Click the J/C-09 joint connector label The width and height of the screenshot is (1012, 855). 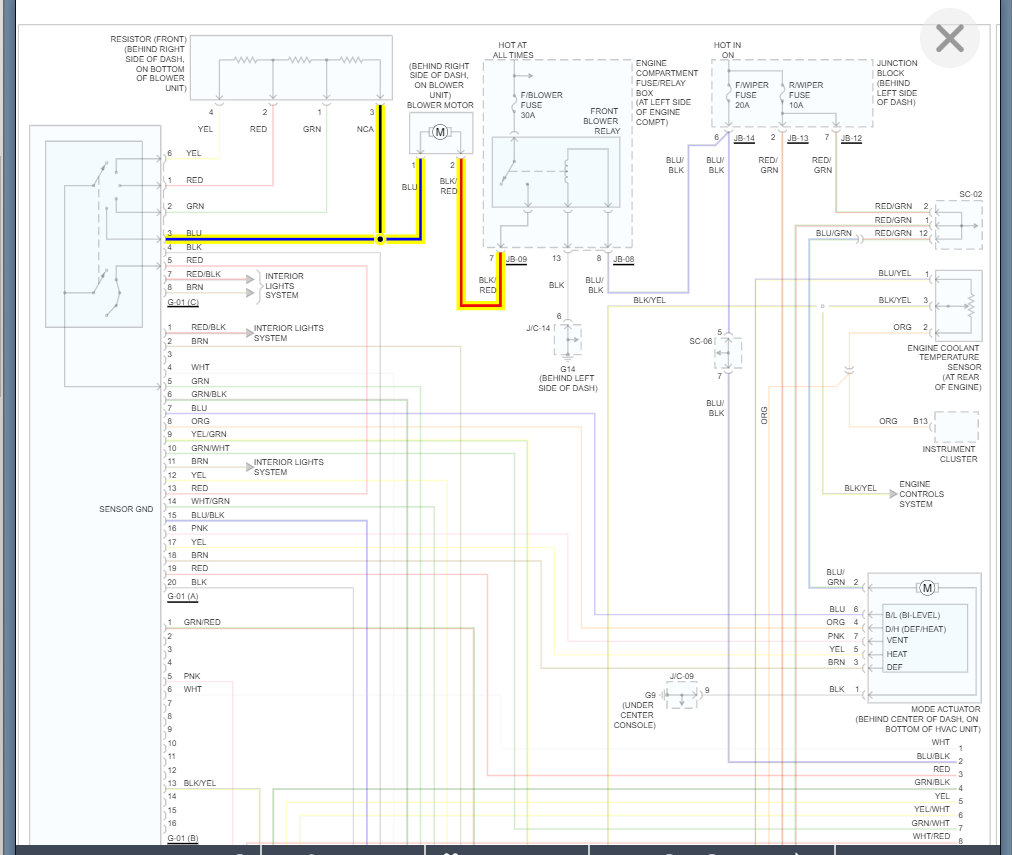point(682,676)
